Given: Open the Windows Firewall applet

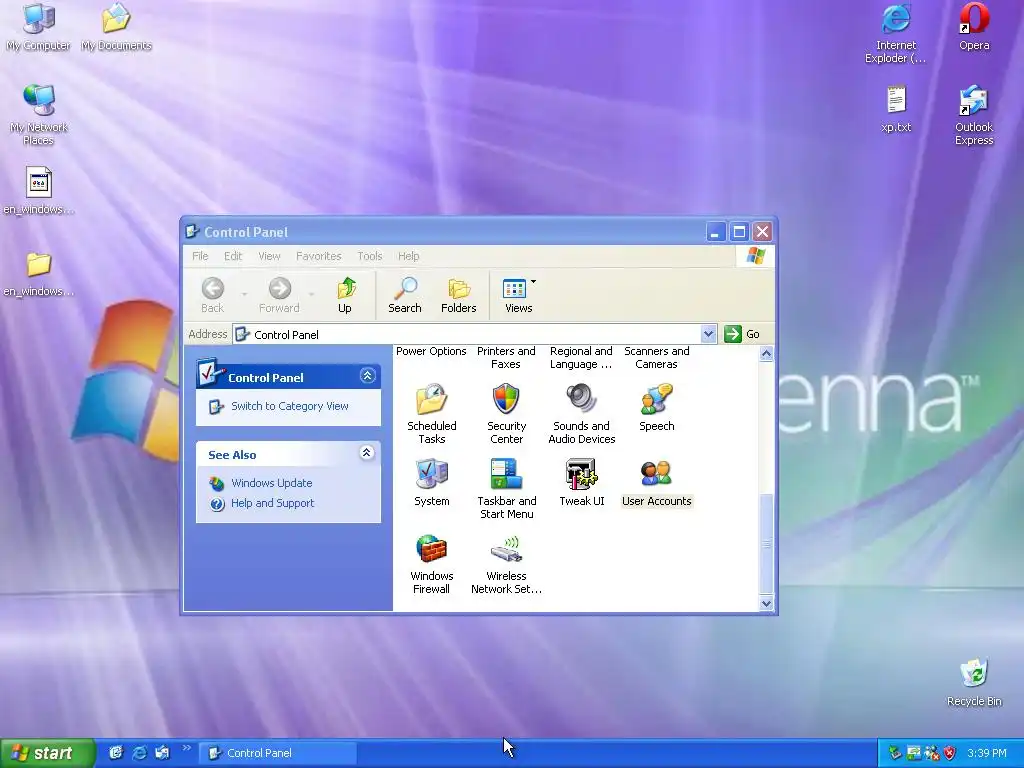Looking at the screenshot, I should pyautogui.click(x=432, y=564).
